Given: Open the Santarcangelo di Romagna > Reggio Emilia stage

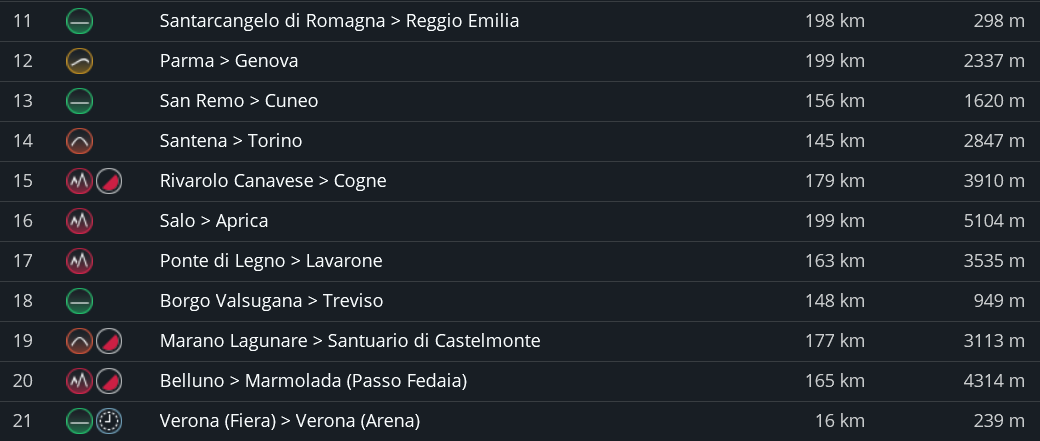Looking at the screenshot, I should (339, 21).
